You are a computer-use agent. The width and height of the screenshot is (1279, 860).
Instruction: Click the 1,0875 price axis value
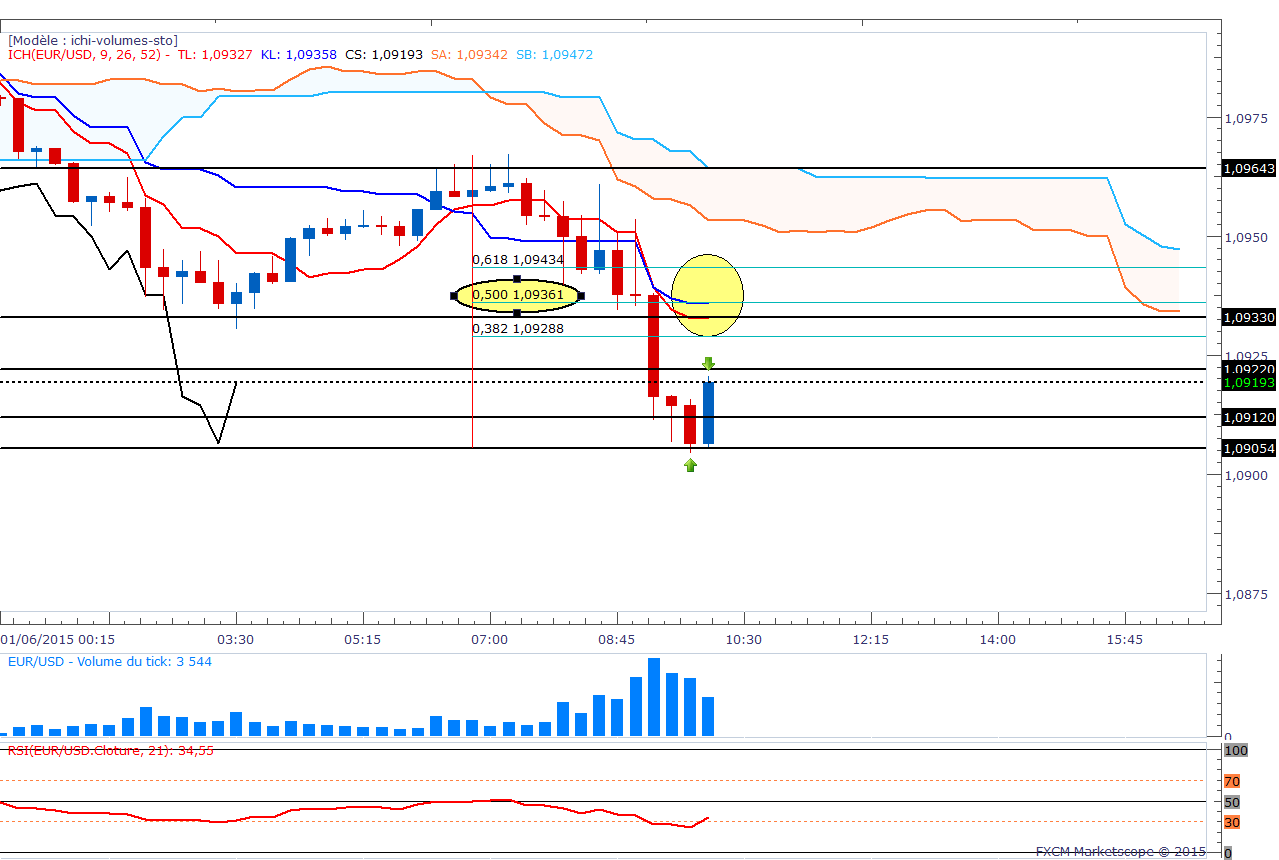(x=1247, y=594)
